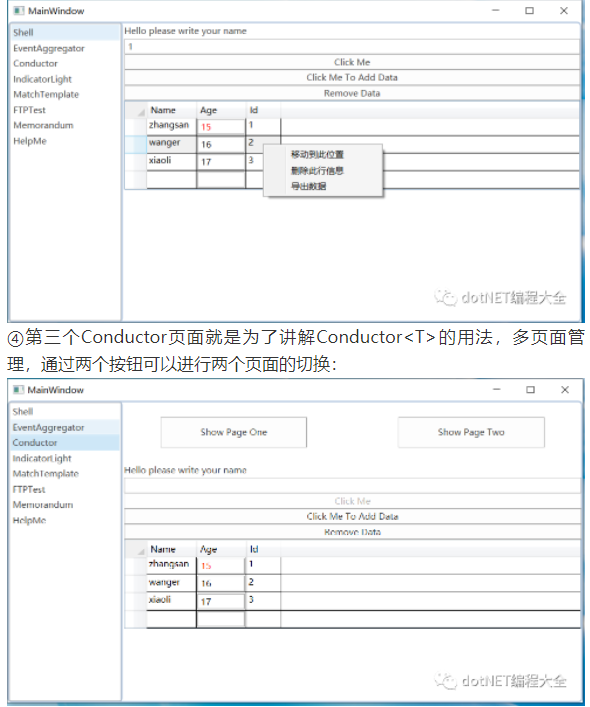
Task: Sort by Age column header in bottom window
Action: 221,549
